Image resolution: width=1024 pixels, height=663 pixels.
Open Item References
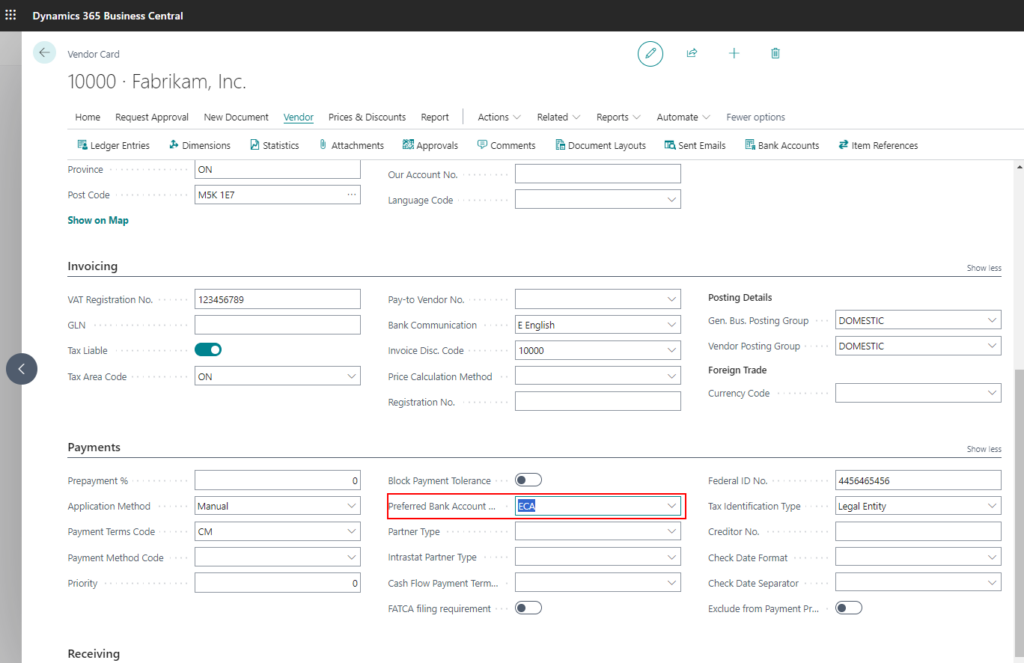[x=878, y=145]
